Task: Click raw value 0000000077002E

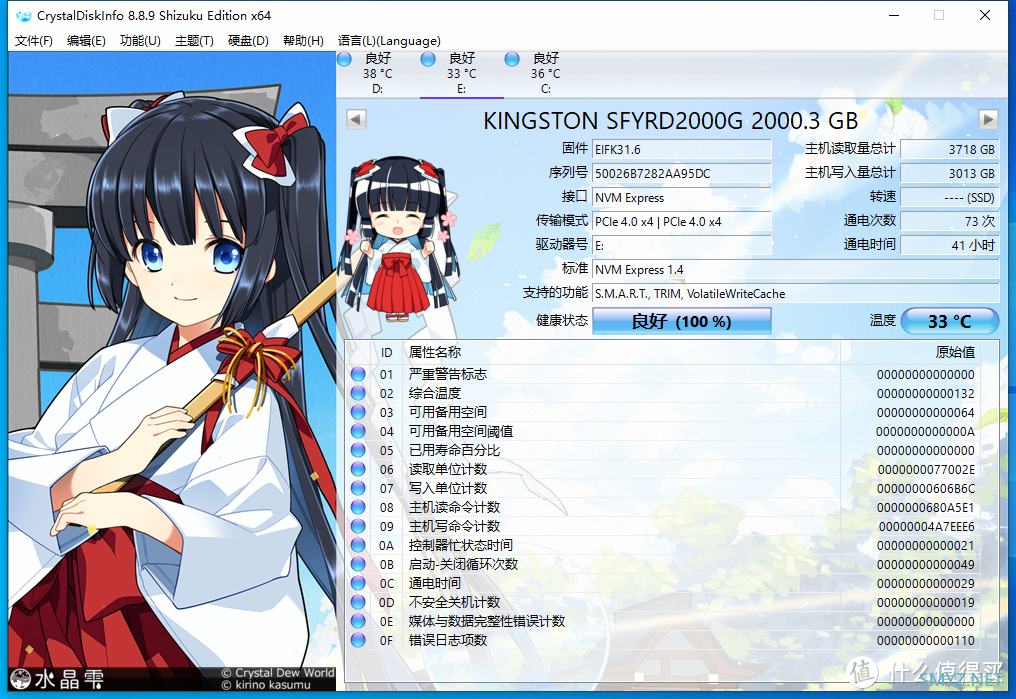Action: (x=926, y=470)
